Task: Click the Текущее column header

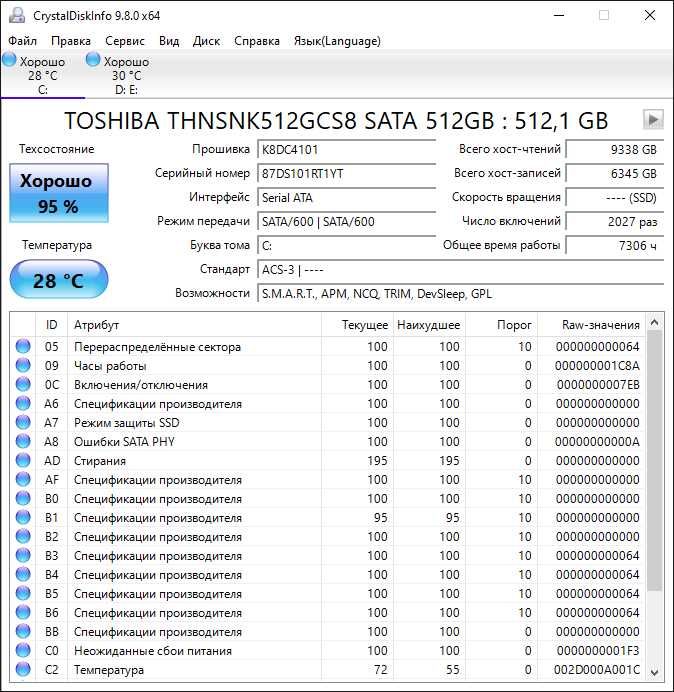Action: click(357, 325)
